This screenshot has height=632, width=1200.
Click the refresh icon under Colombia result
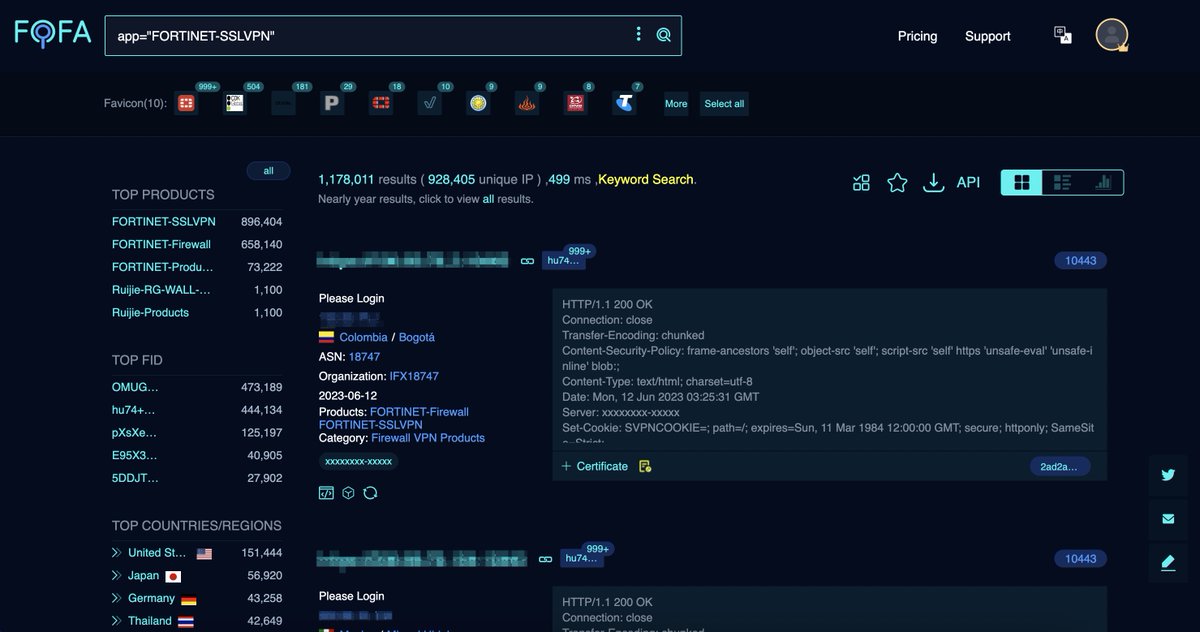tap(370, 493)
